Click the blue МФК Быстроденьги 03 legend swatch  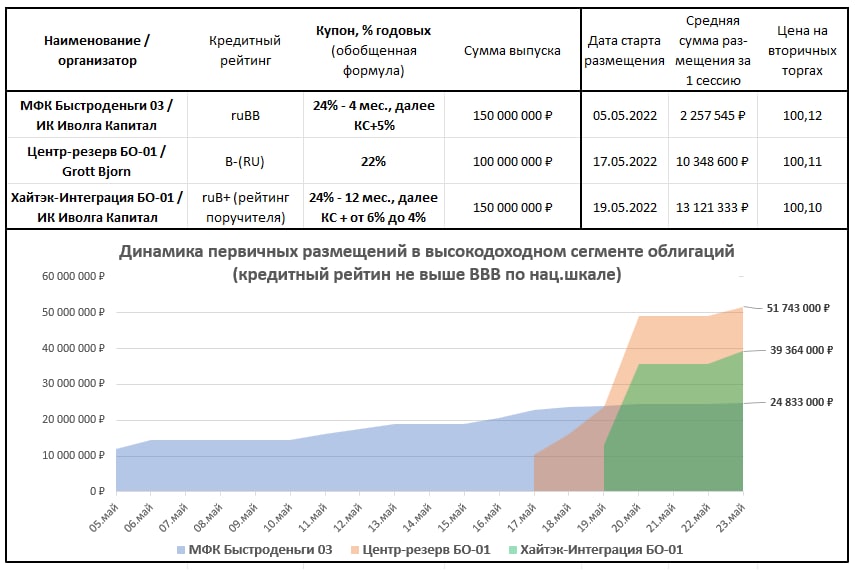click(x=181, y=550)
